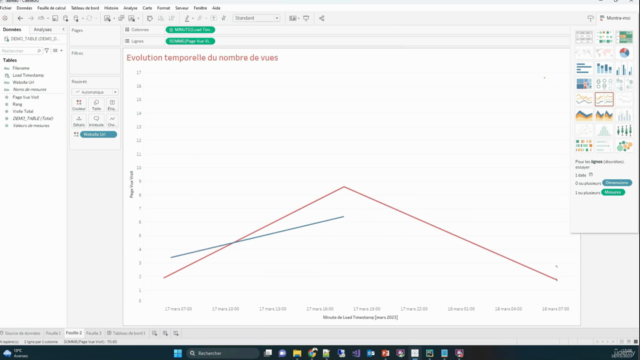640x360 pixels.
Task: Click the sort ascending toolbar icon
Action: pos(160,18)
